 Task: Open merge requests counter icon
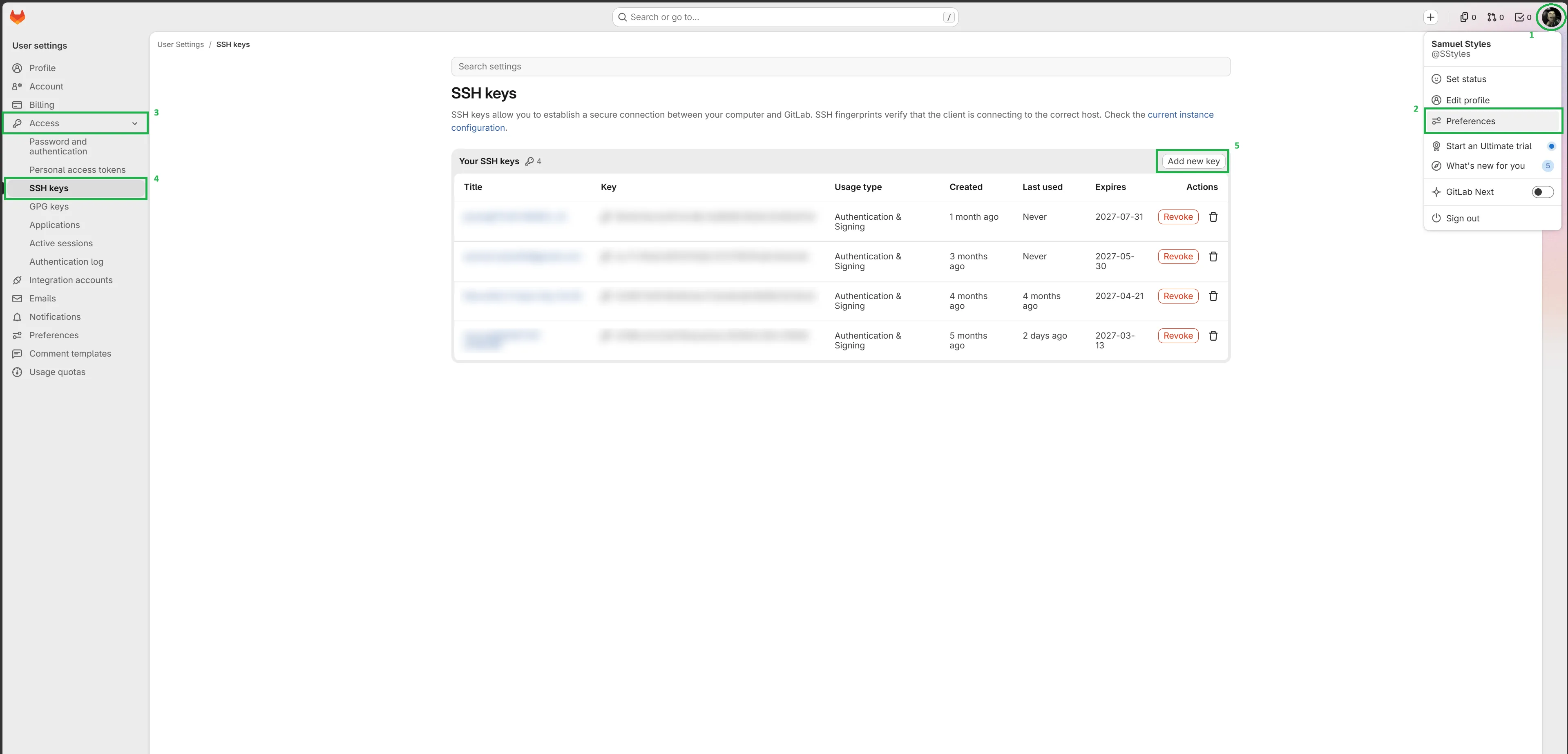click(x=1495, y=17)
